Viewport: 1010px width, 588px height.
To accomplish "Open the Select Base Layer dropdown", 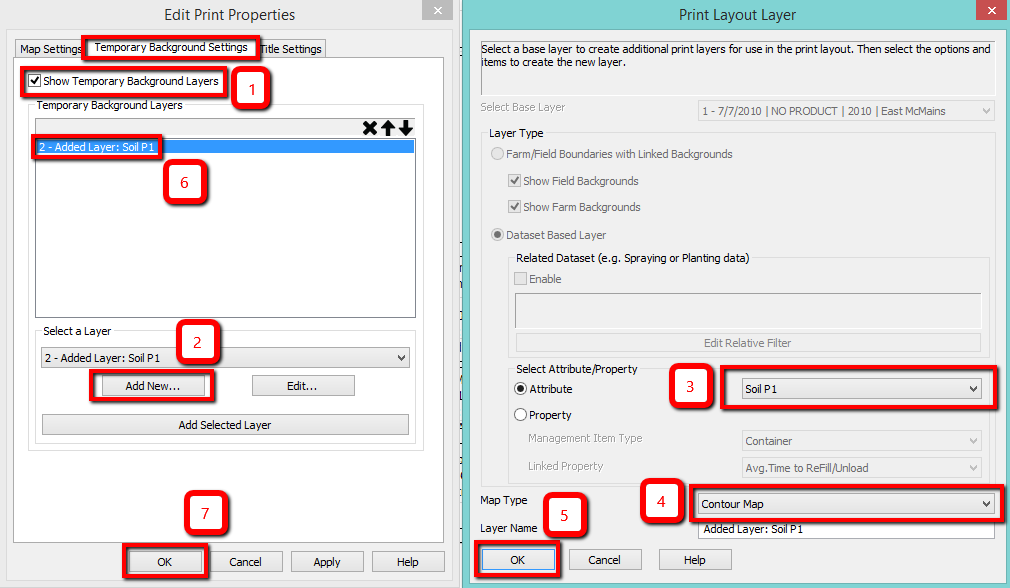I will (x=846, y=111).
